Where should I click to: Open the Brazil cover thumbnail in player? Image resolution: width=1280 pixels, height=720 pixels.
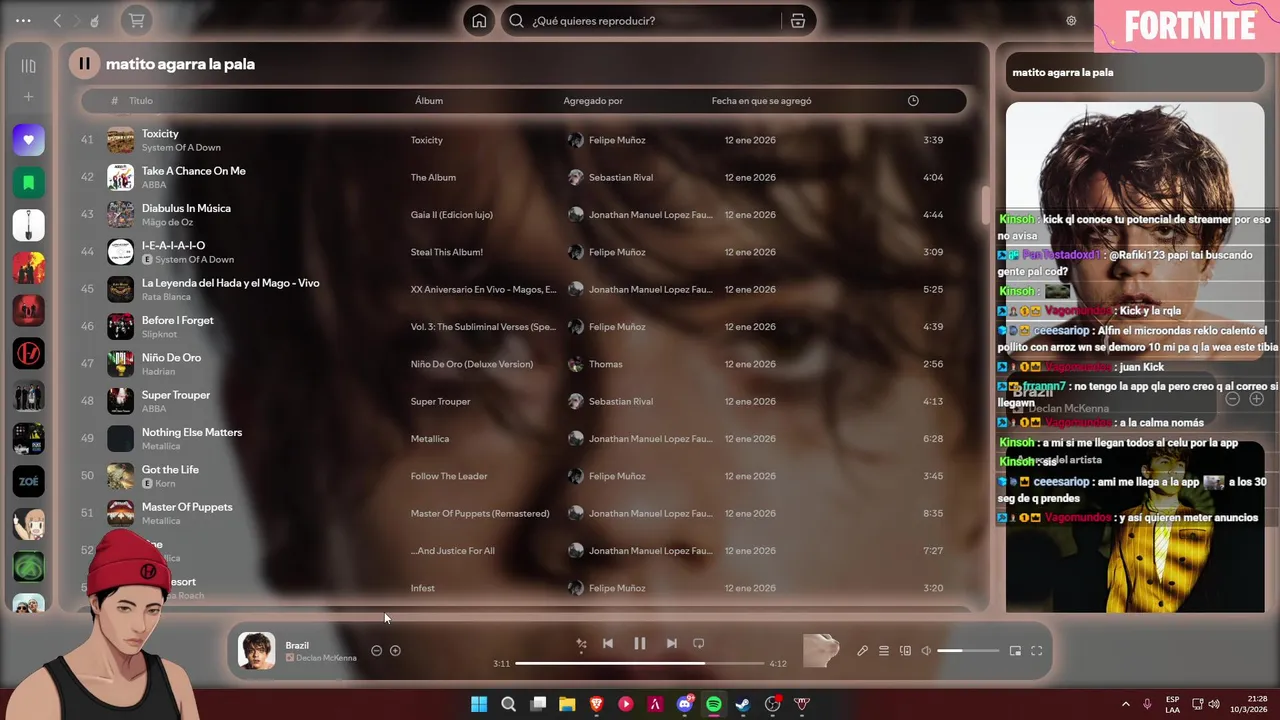pyautogui.click(x=256, y=651)
